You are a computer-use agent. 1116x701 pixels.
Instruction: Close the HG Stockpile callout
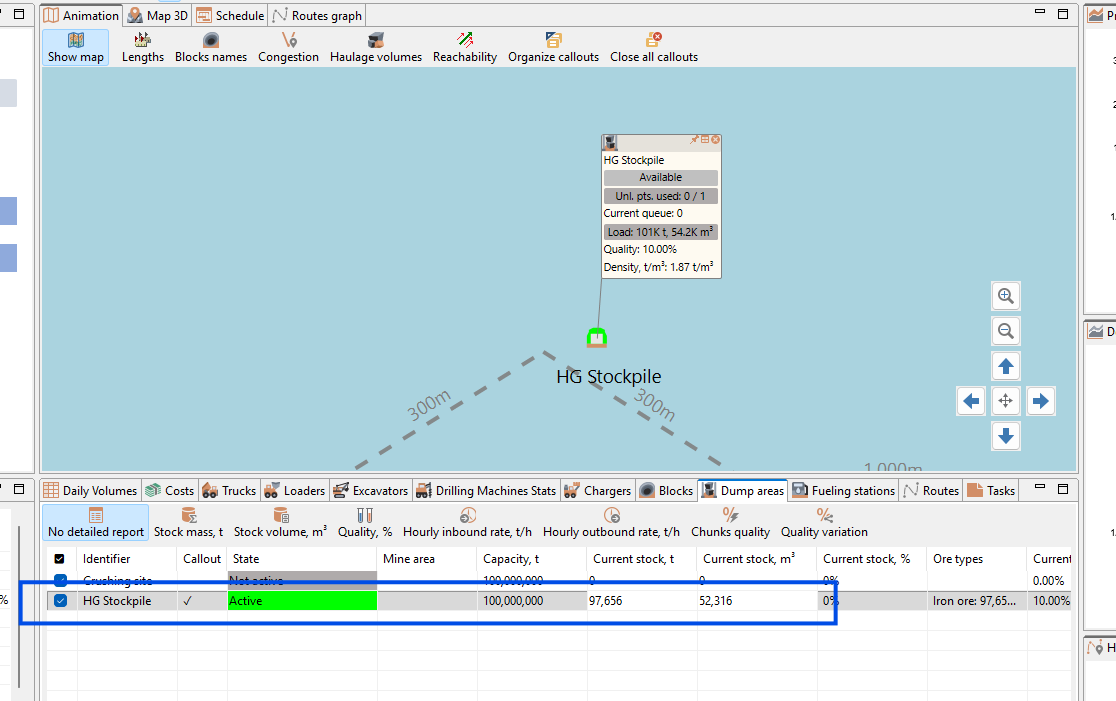point(715,140)
